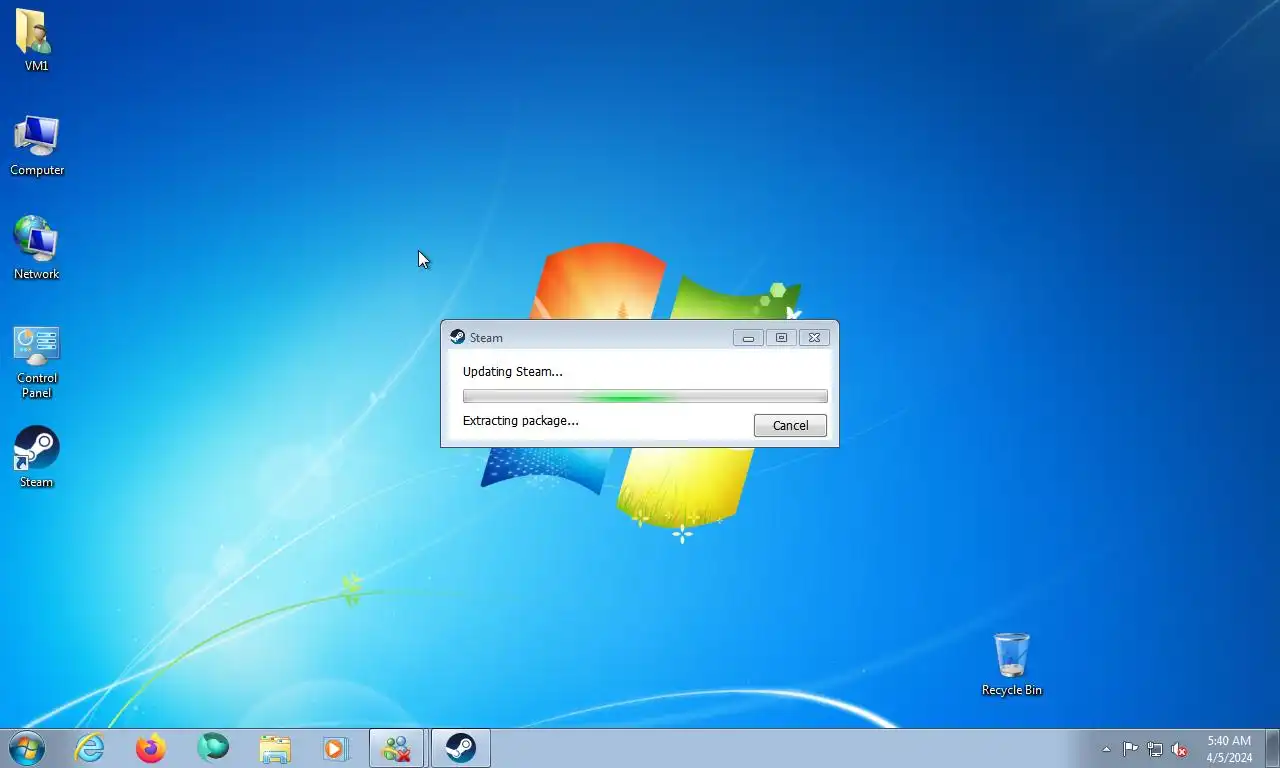This screenshot has width=1280, height=768.
Task: Minimize the Steam update dialog
Action: 748,338
